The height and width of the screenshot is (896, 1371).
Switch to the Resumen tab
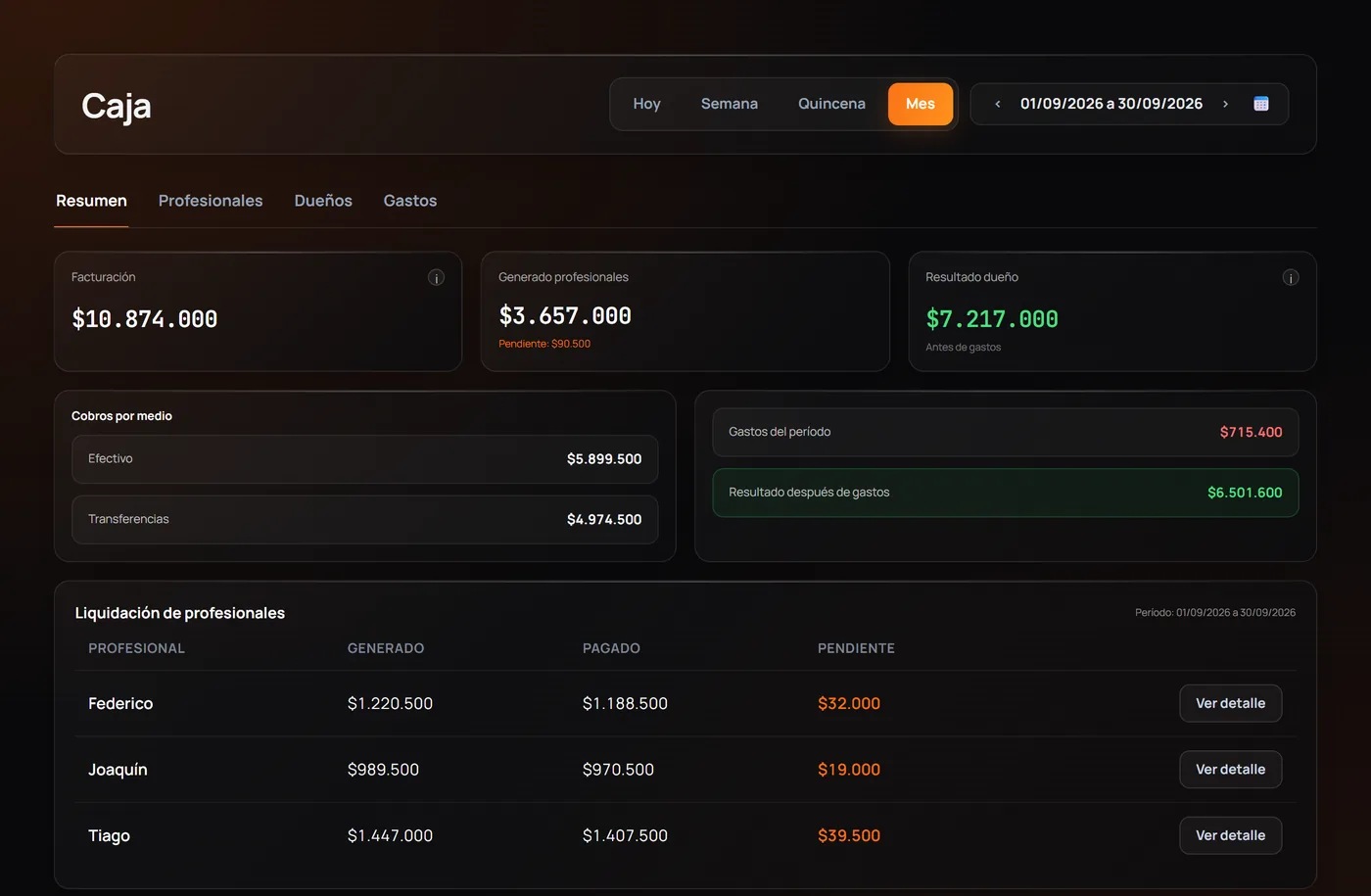coord(91,201)
